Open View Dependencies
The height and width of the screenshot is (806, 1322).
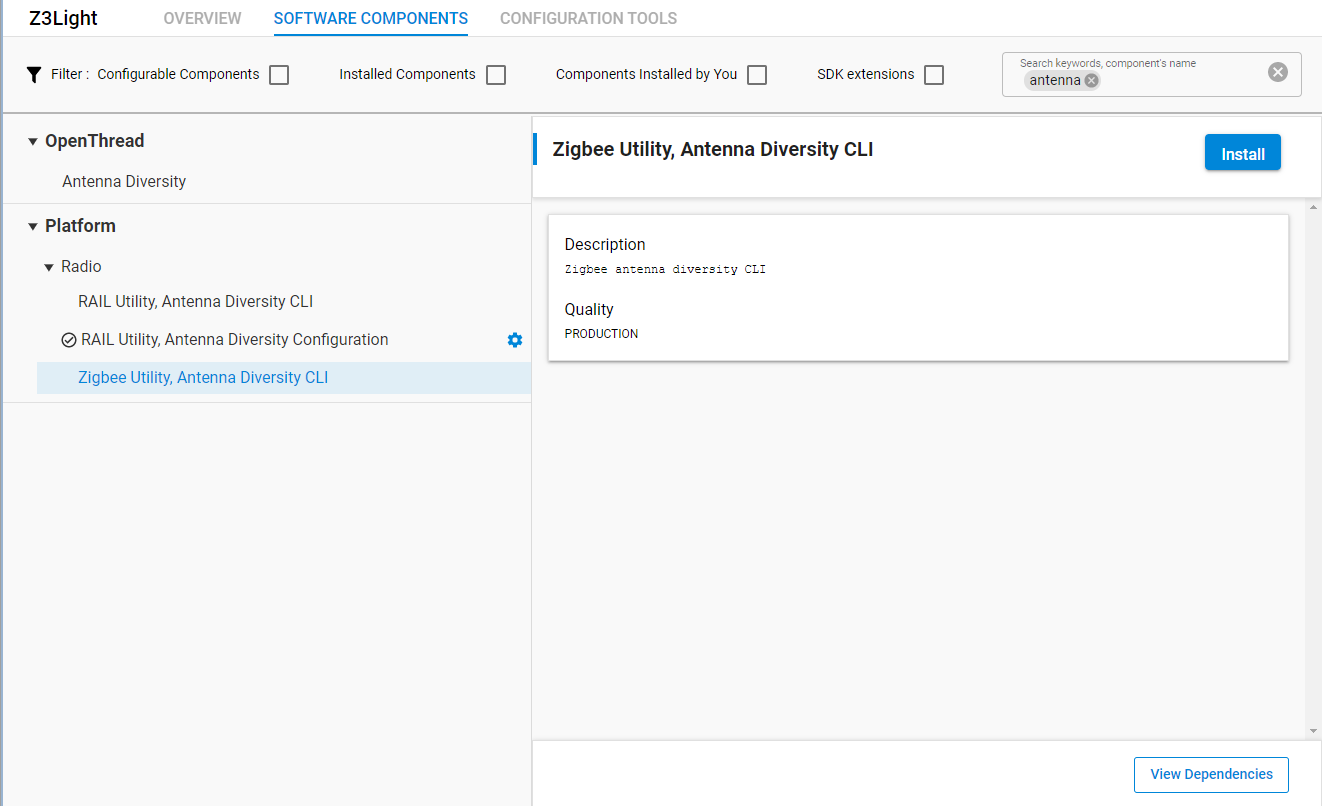[1211, 774]
